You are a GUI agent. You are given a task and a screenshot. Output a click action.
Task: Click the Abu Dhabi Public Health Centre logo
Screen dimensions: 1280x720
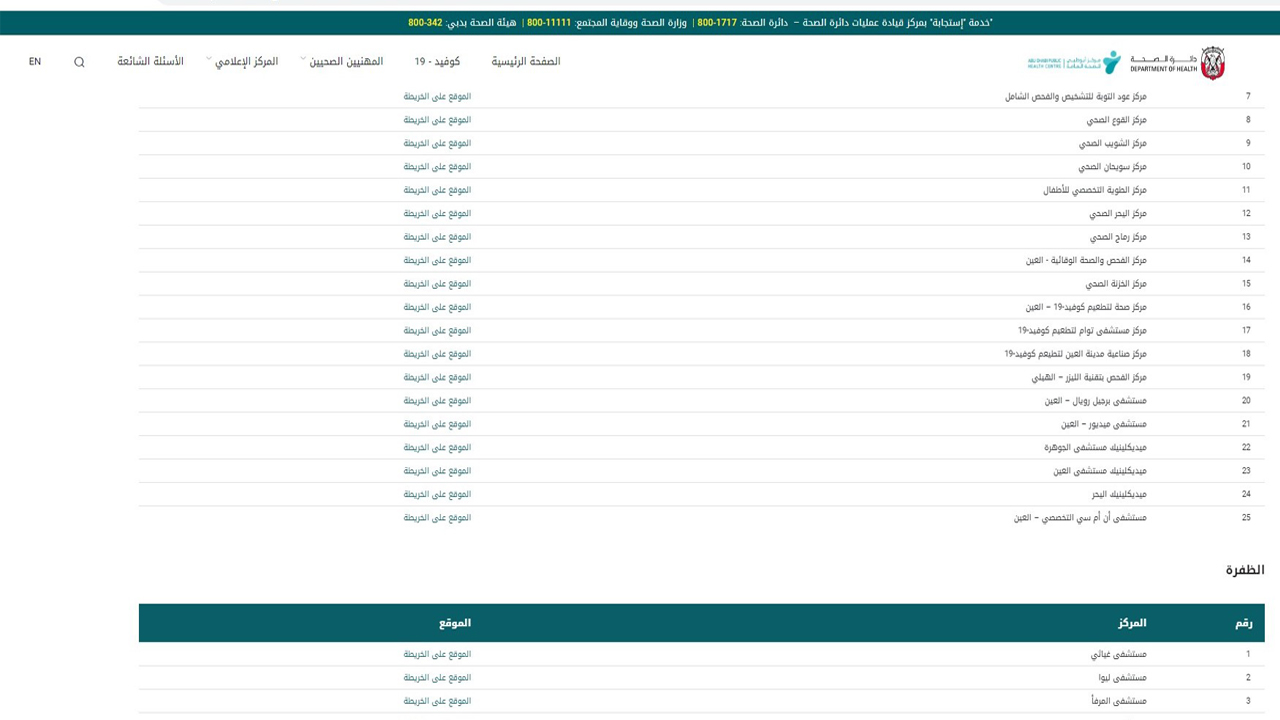point(1074,62)
